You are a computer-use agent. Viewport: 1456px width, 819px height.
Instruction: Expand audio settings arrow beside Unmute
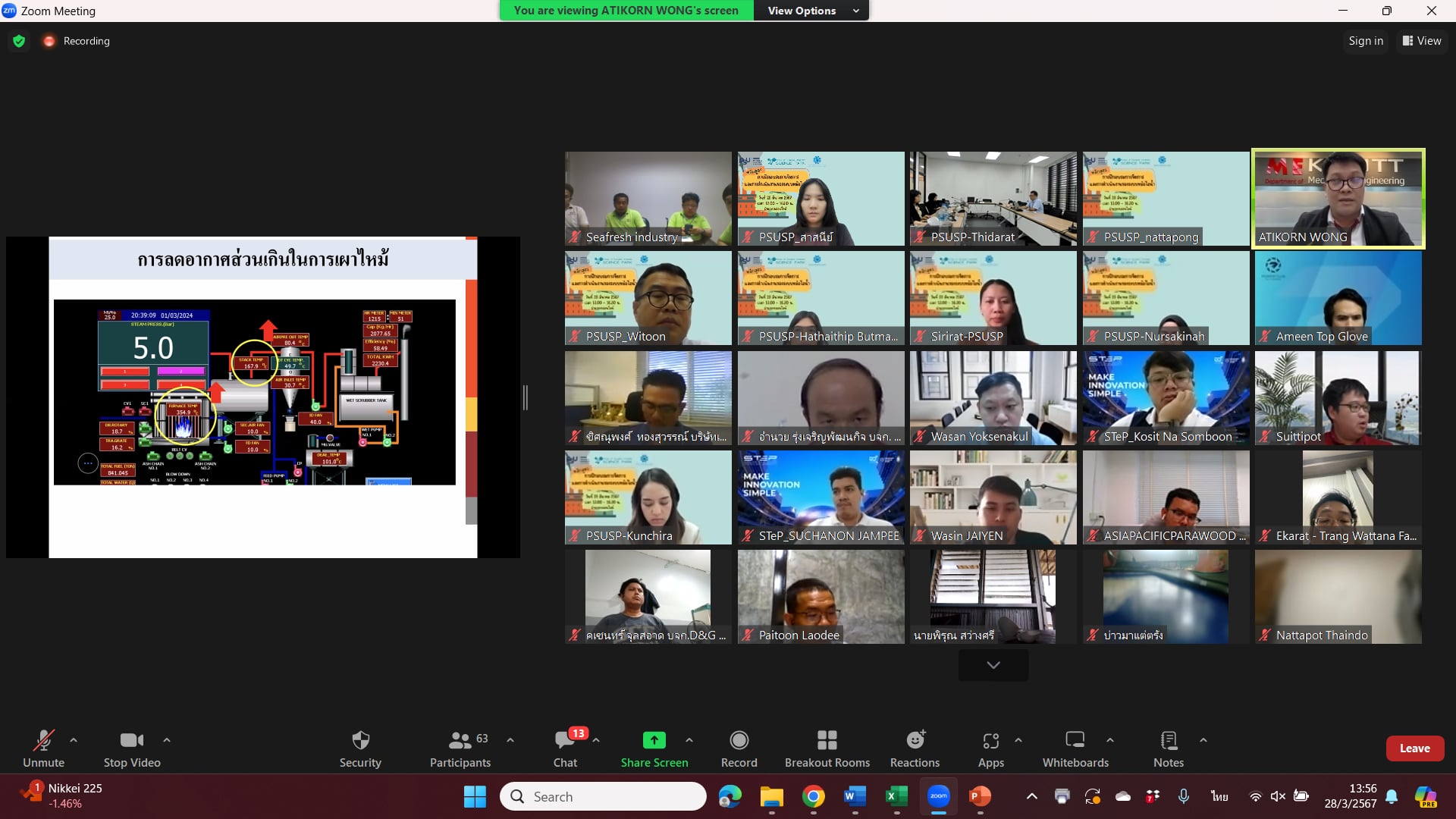tap(74, 739)
